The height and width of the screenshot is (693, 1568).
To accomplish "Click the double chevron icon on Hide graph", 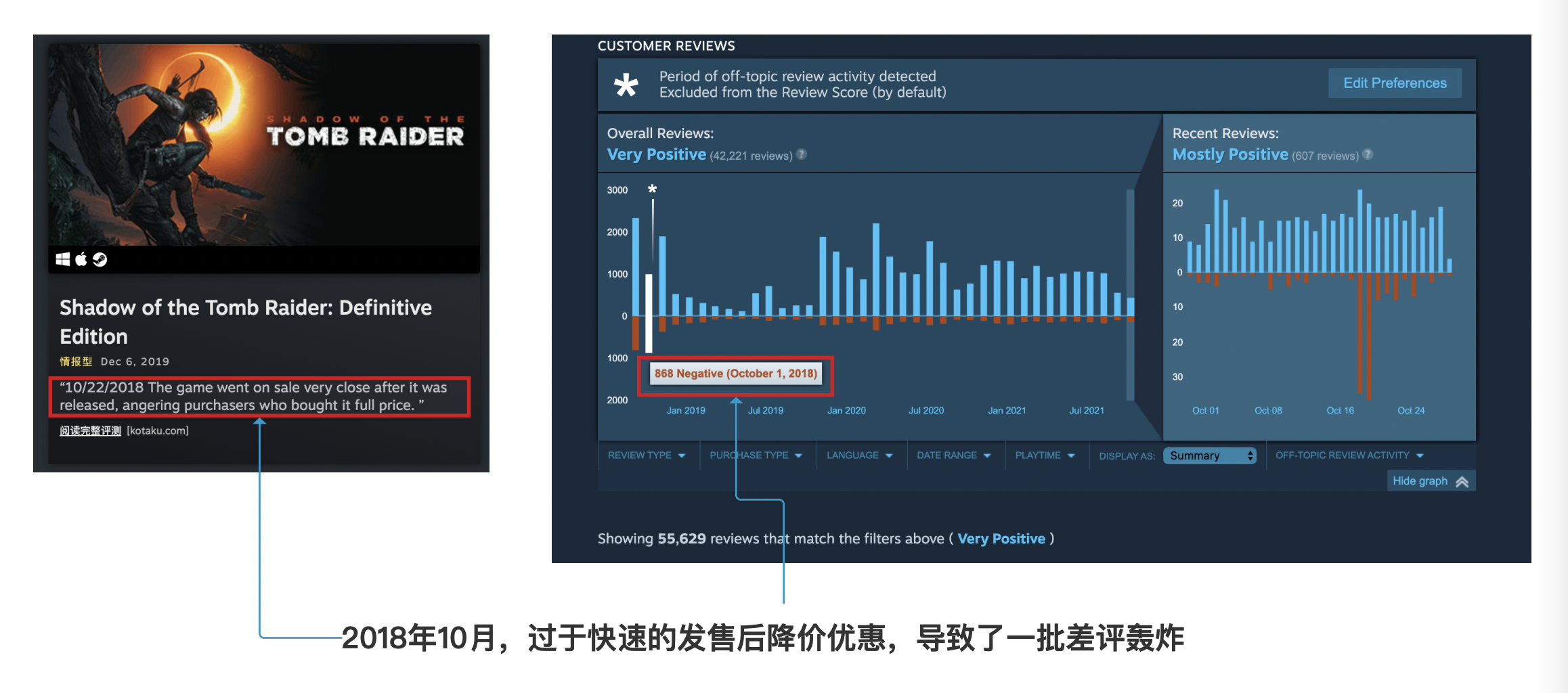I will point(1462,482).
